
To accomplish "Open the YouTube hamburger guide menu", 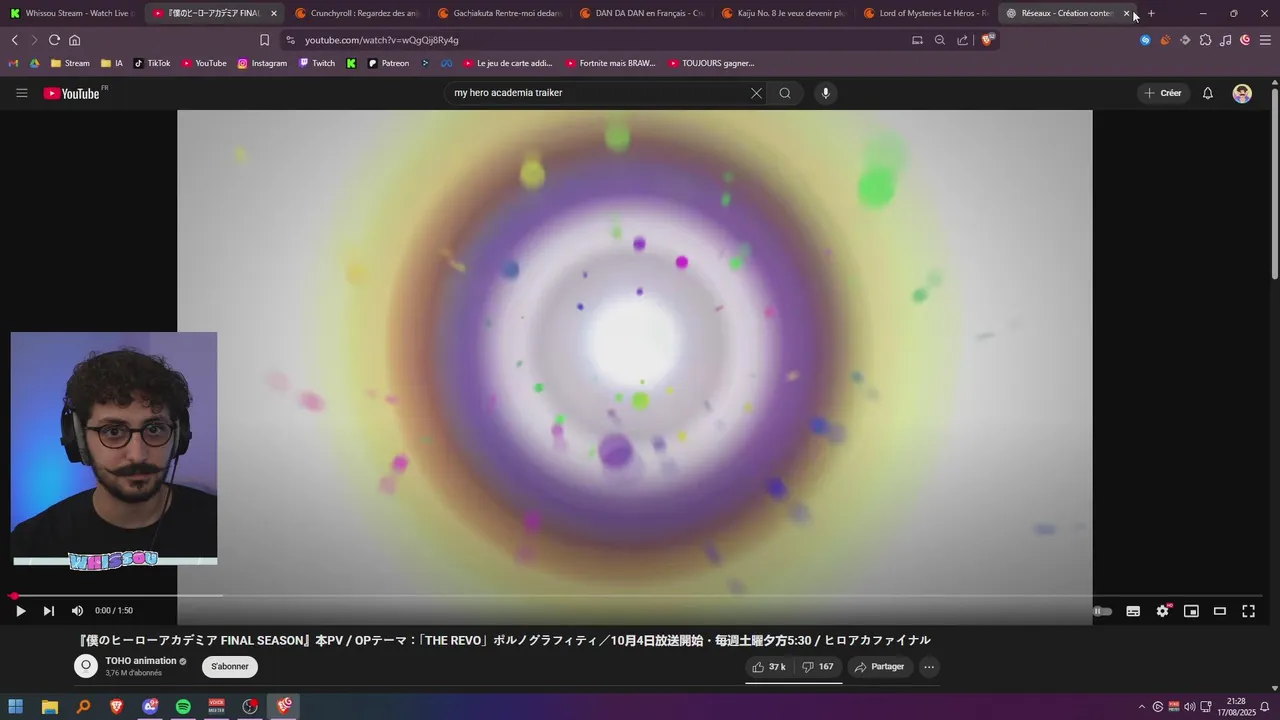I will pyautogui.click(x=22, y=93).
